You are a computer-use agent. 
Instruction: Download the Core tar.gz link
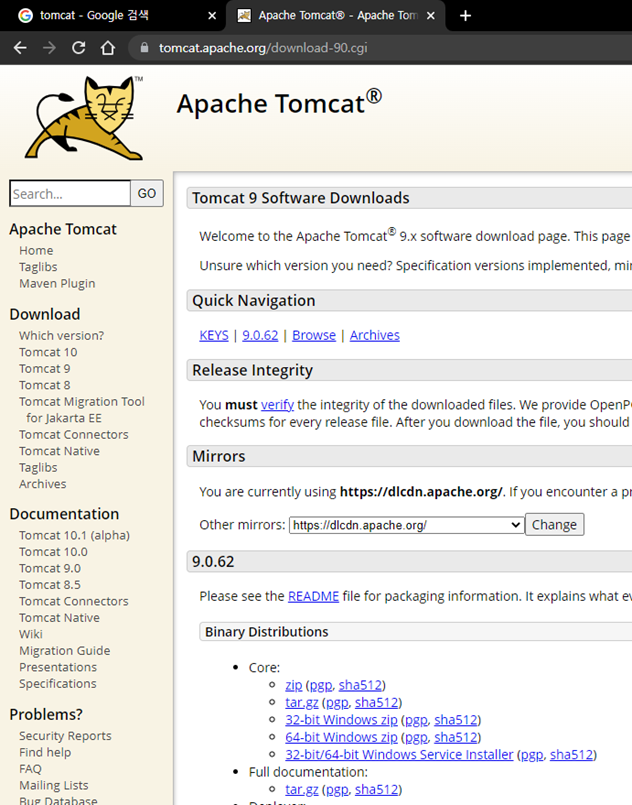302,703
